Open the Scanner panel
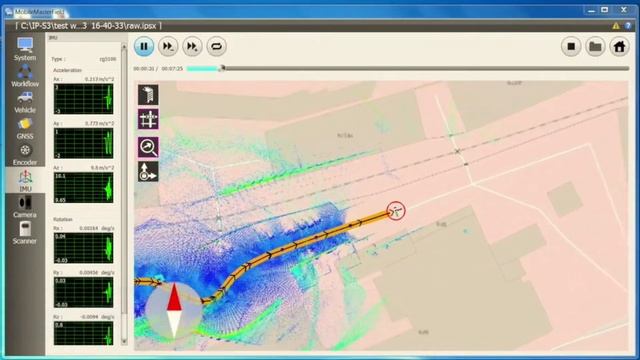640x360 pixels. coord(25,233)
